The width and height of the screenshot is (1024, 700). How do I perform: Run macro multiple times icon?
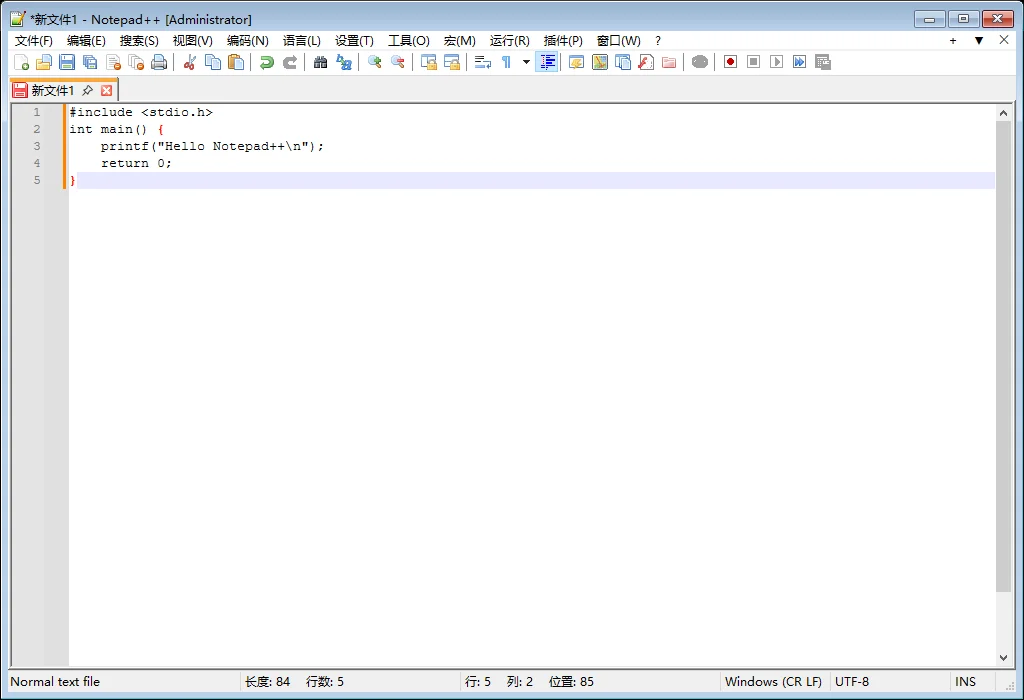click(799, 62)
